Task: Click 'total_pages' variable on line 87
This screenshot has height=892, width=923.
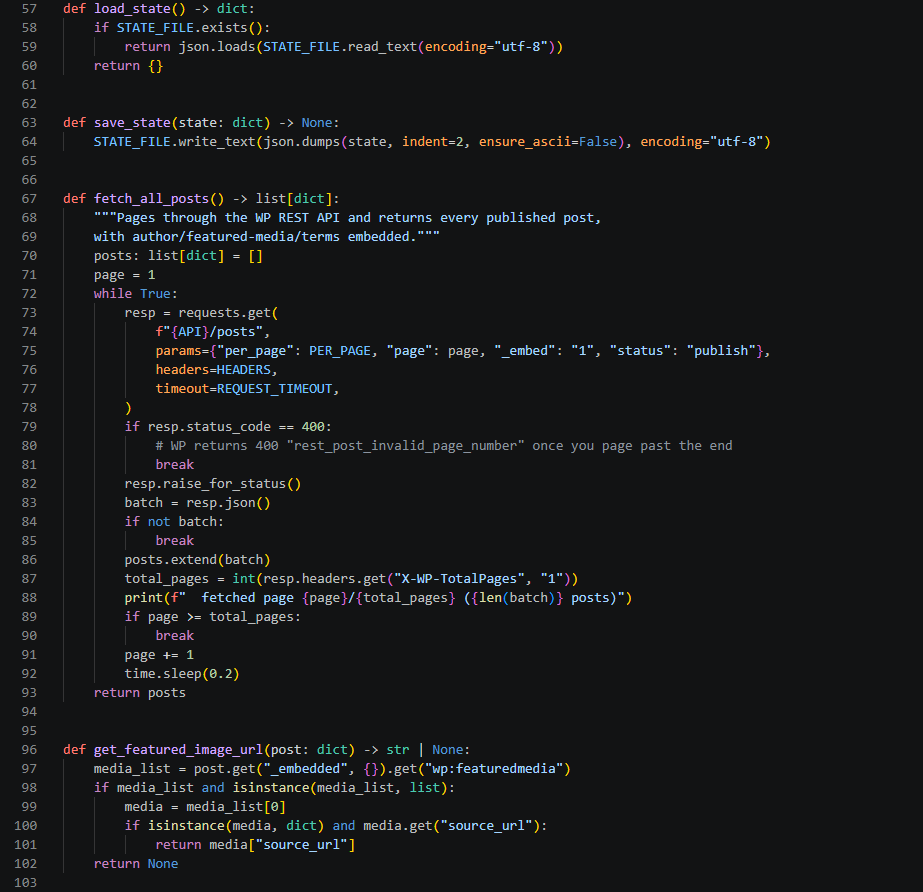Action: pos(167,579)
